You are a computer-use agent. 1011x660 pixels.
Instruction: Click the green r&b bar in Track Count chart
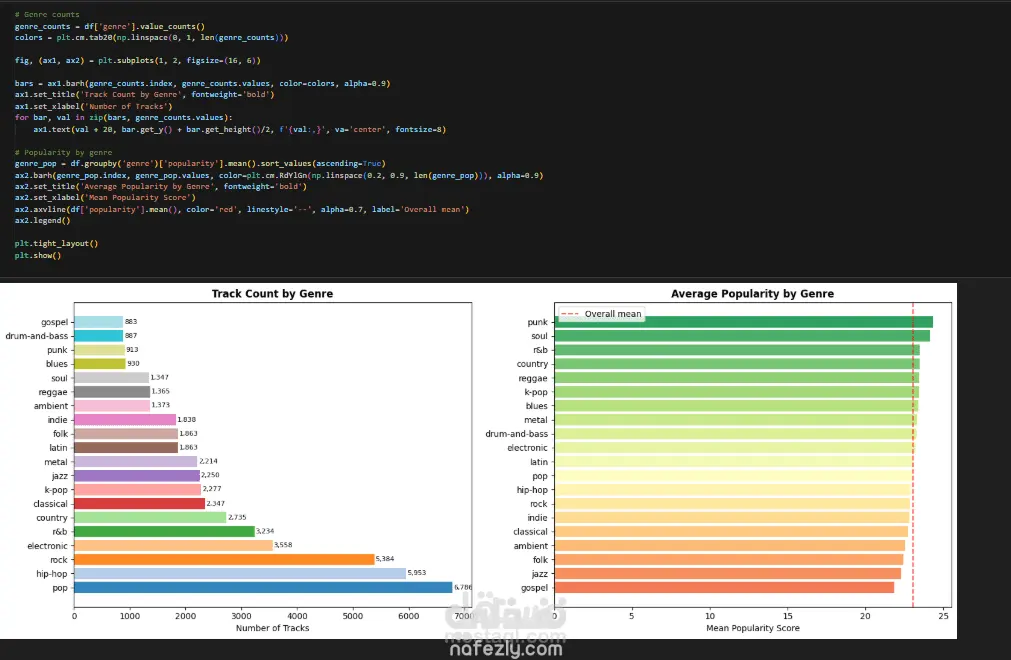164,532
